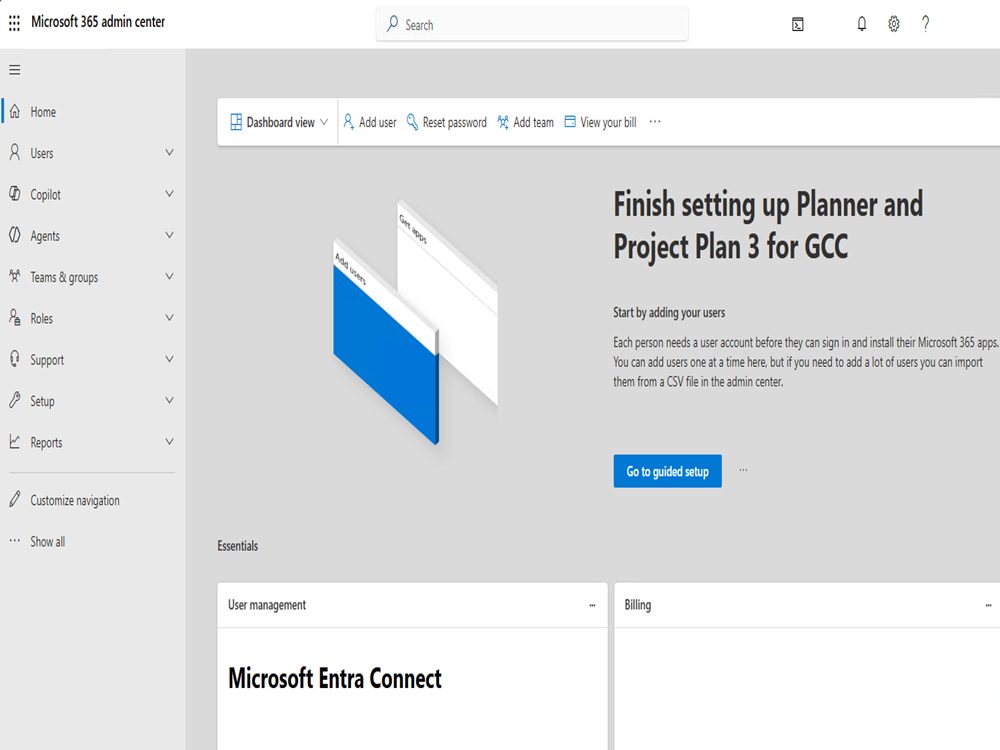Image resolution: width=1000 pixels, height=750 pixels.
Task: Click the Copilot icon in sidebar
Action: coord(15,193)
